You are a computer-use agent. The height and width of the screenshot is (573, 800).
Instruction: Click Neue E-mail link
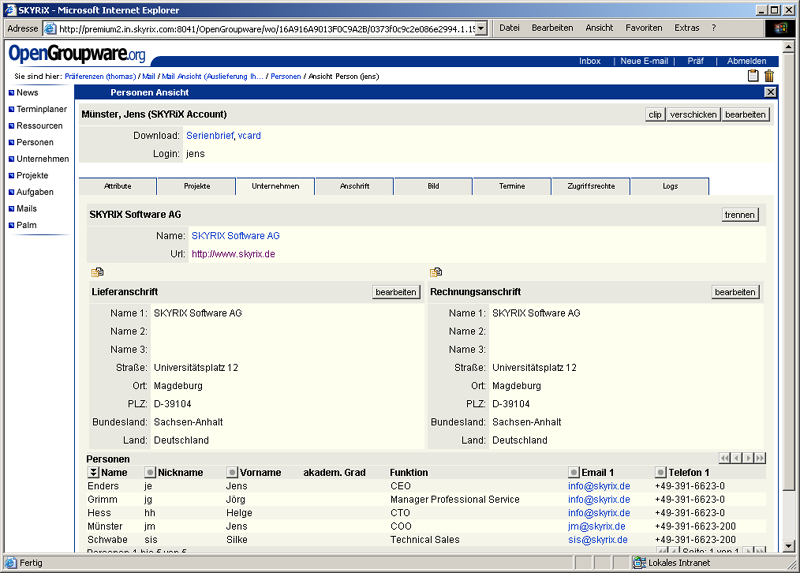coord(644,61)
